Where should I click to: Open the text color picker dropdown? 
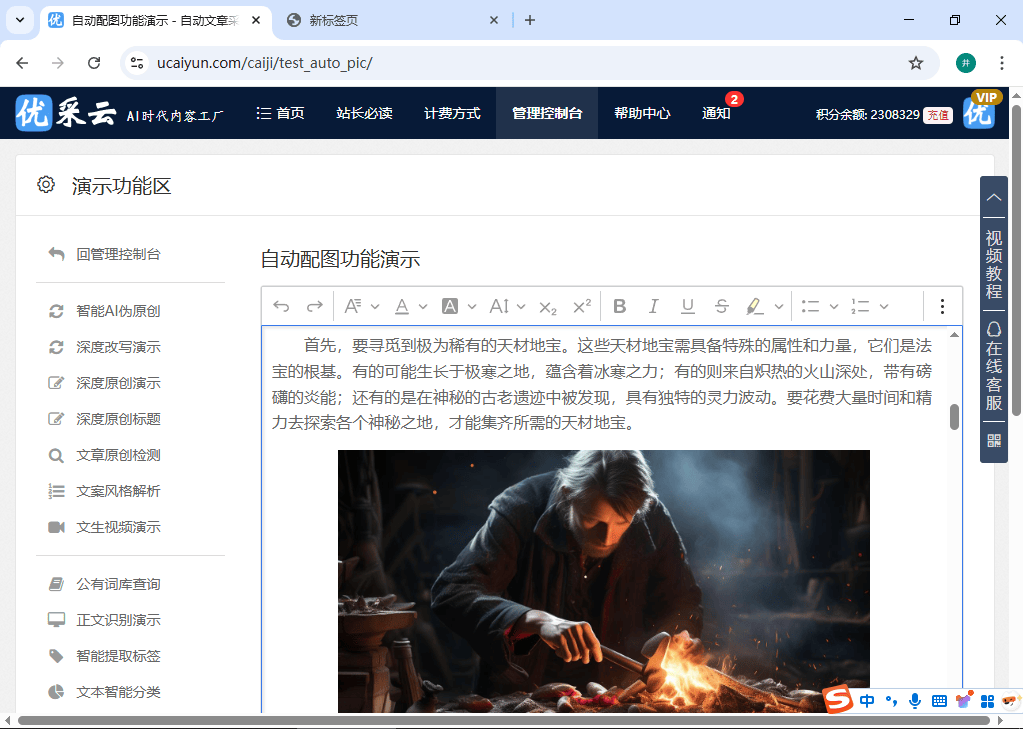(x=425, y=306)
